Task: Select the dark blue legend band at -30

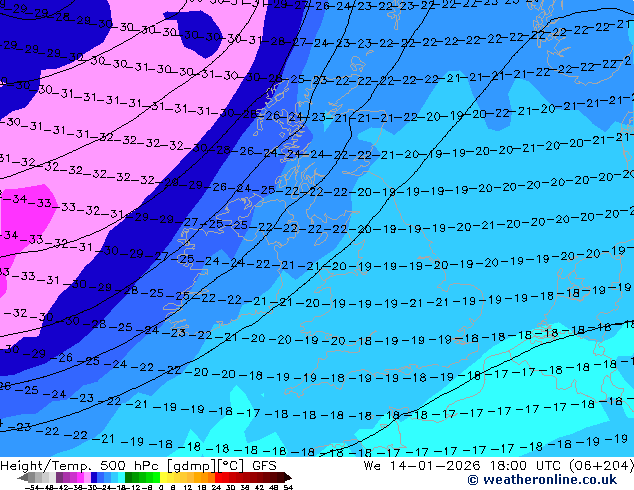Action: pyautogui.click(x=94, y=477)
